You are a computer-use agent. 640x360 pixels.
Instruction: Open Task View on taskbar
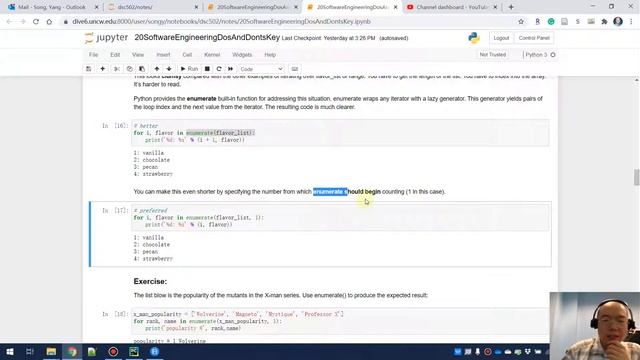[x=30, y=351]
